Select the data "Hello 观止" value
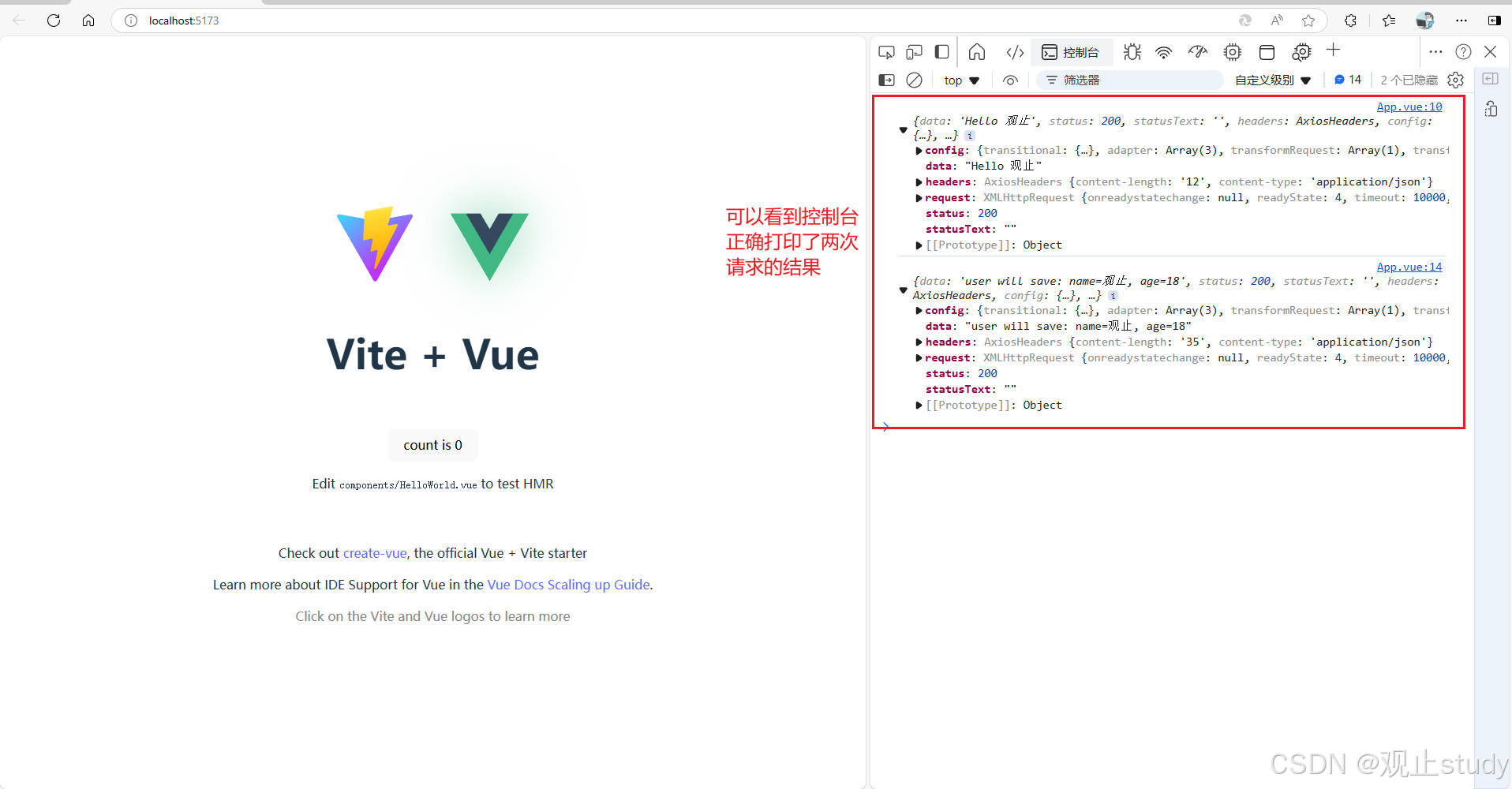The image size is (1512, 789). [1003, 166]
